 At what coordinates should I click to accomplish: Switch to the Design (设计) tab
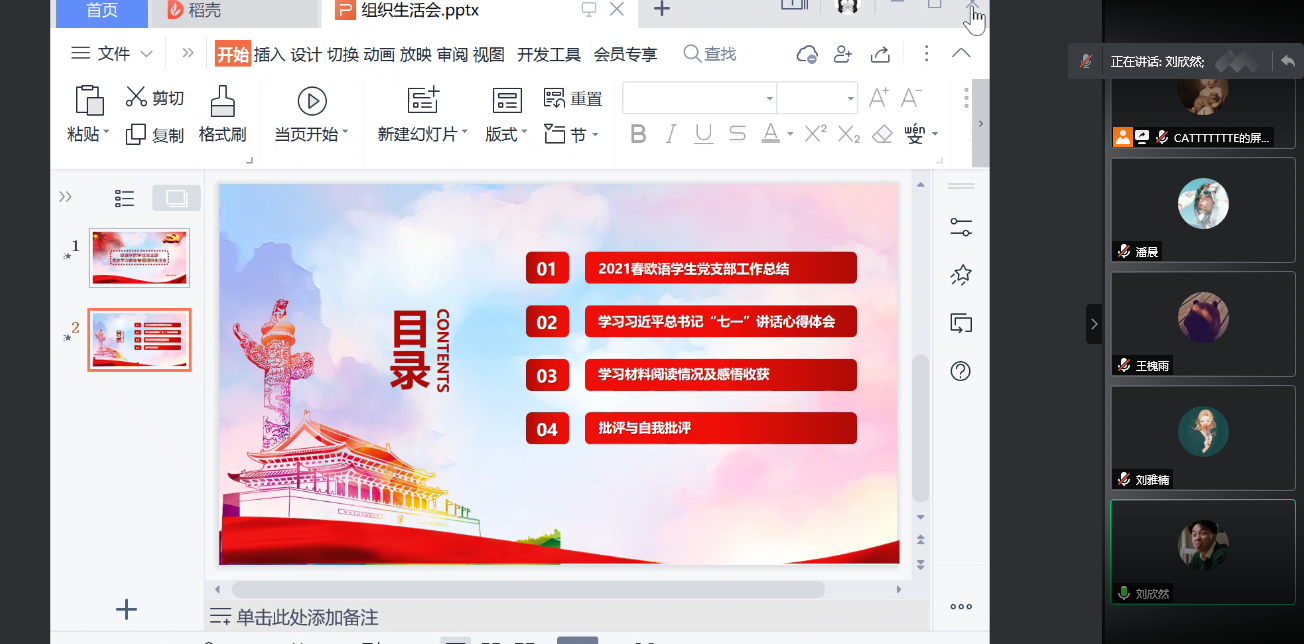click(x=305, y=54)
